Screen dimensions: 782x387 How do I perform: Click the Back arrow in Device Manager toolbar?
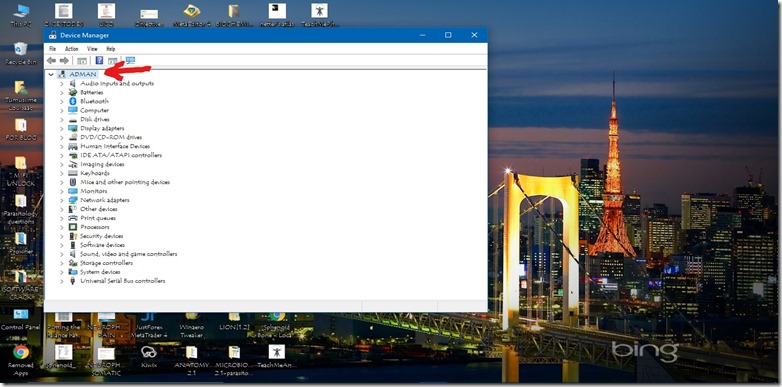pos(51,60)
